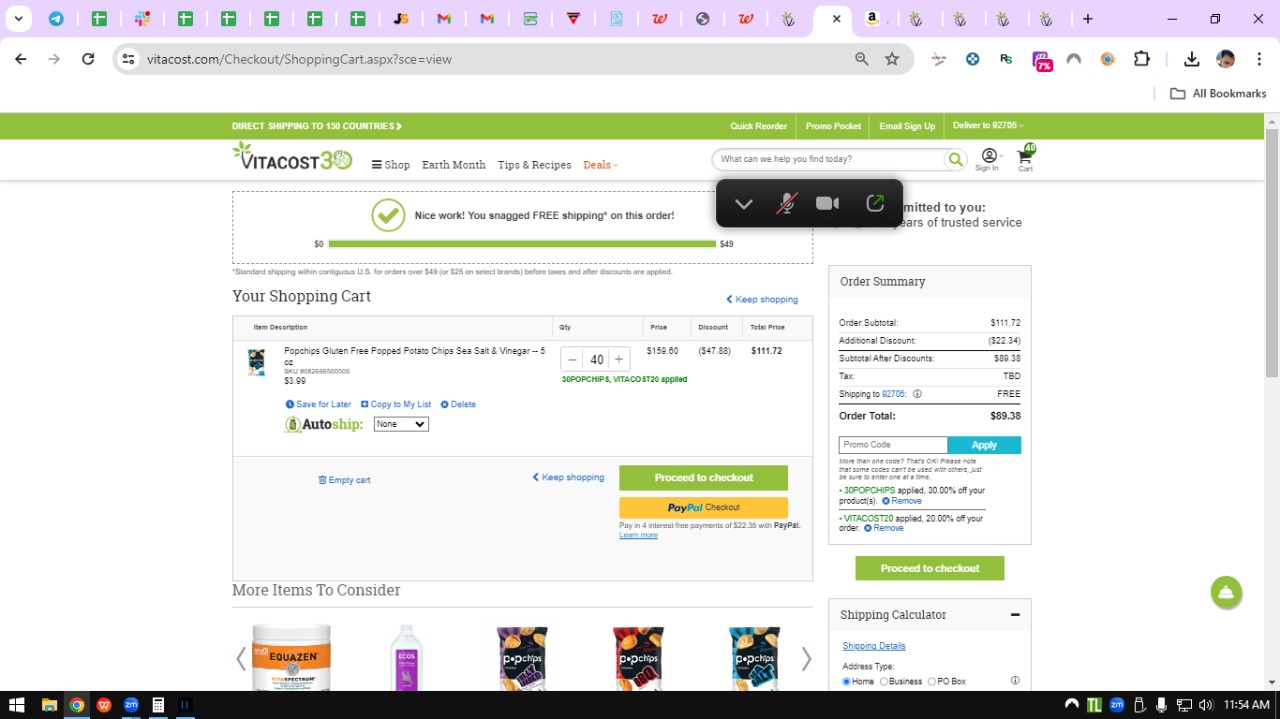1280x719 pixels.
Task: Open the browser Extensions puzzle icon
Action: click(x=1142, y=59)
